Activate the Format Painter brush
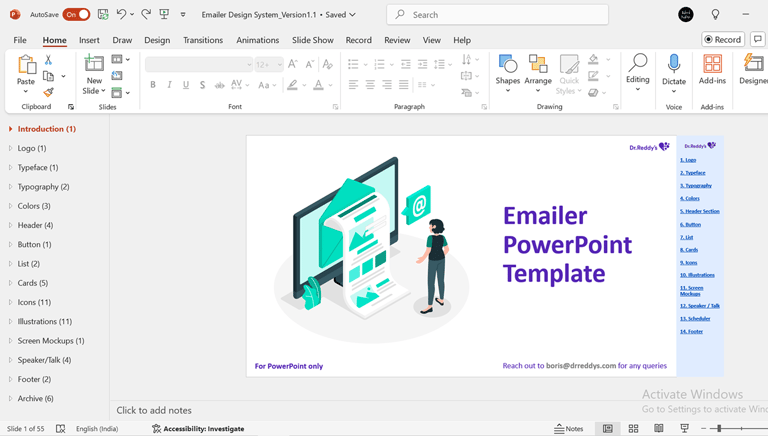This screenshot has width=768, height=436. pyautogui.click(x=48, y=92)
